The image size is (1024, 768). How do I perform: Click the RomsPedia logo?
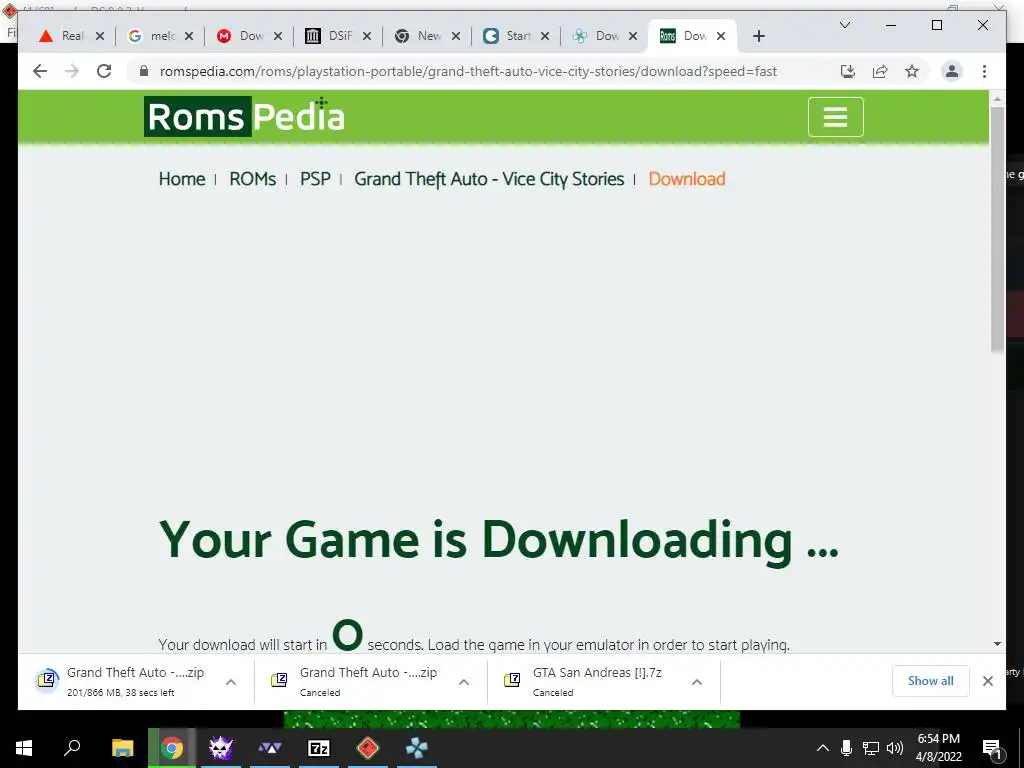coord(244,117)
